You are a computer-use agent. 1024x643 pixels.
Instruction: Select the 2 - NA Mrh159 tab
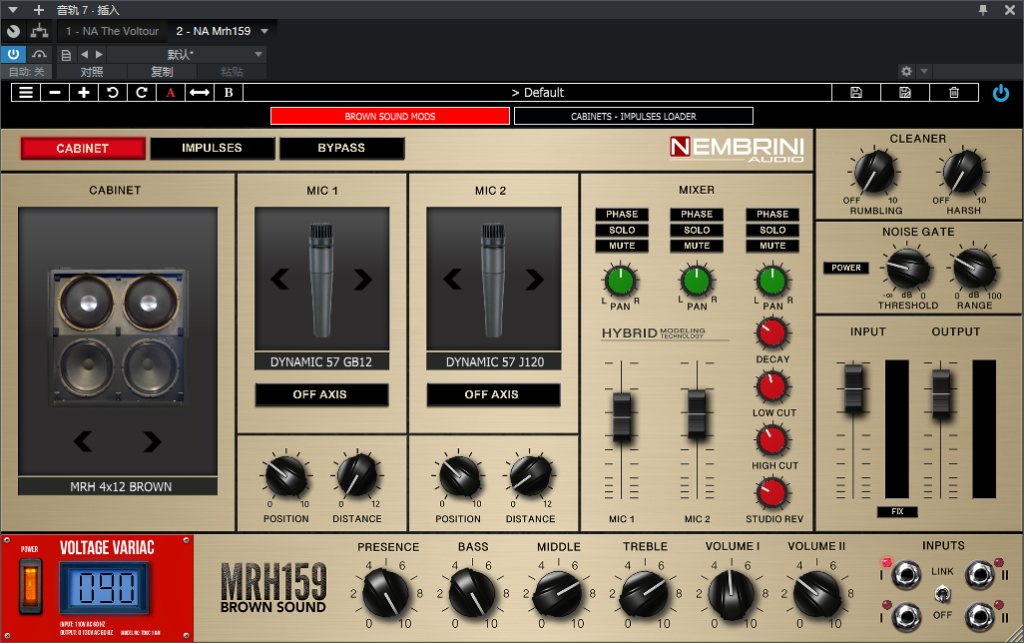click(214, 31)
